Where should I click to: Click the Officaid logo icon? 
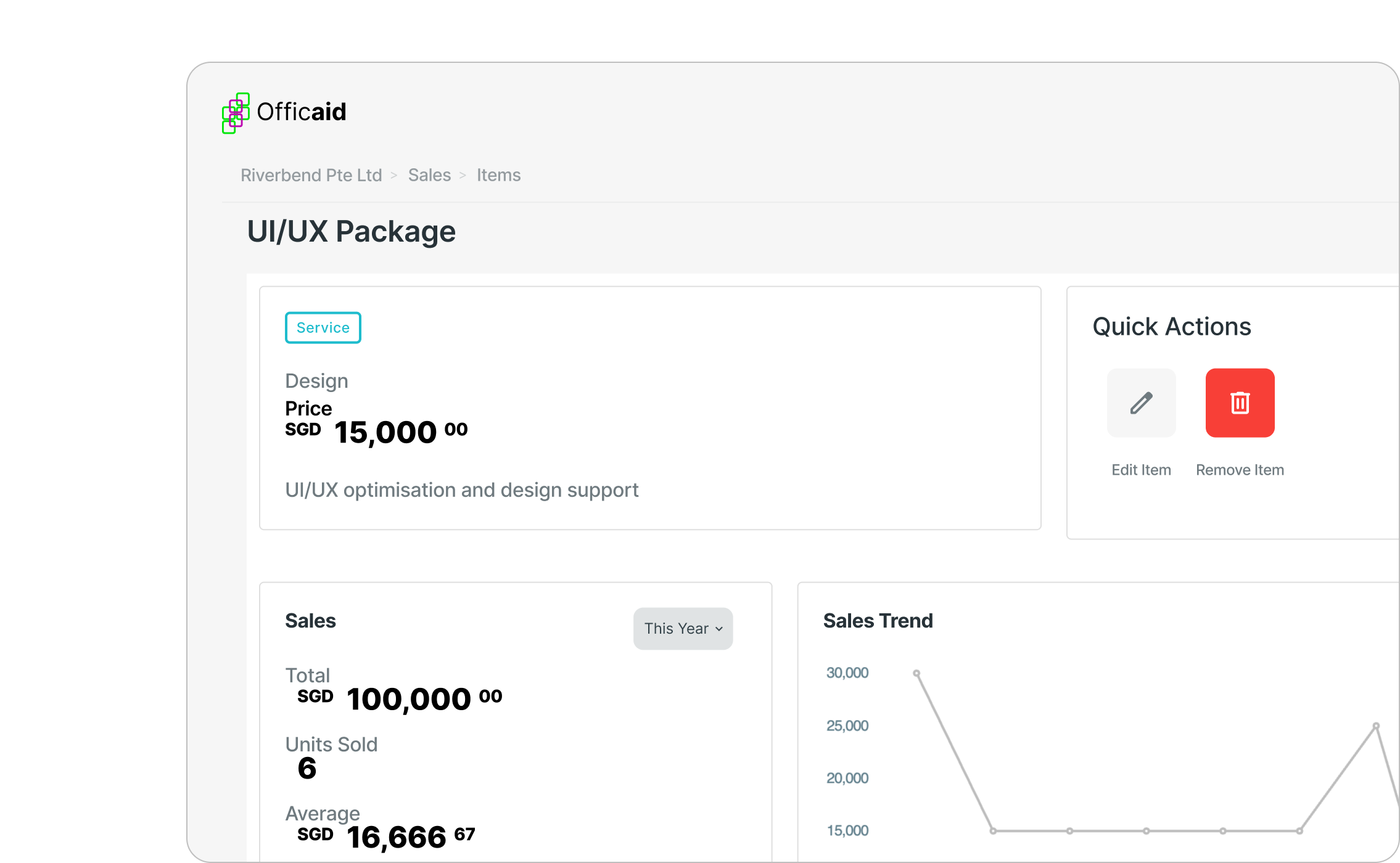(x=235, y=113)
